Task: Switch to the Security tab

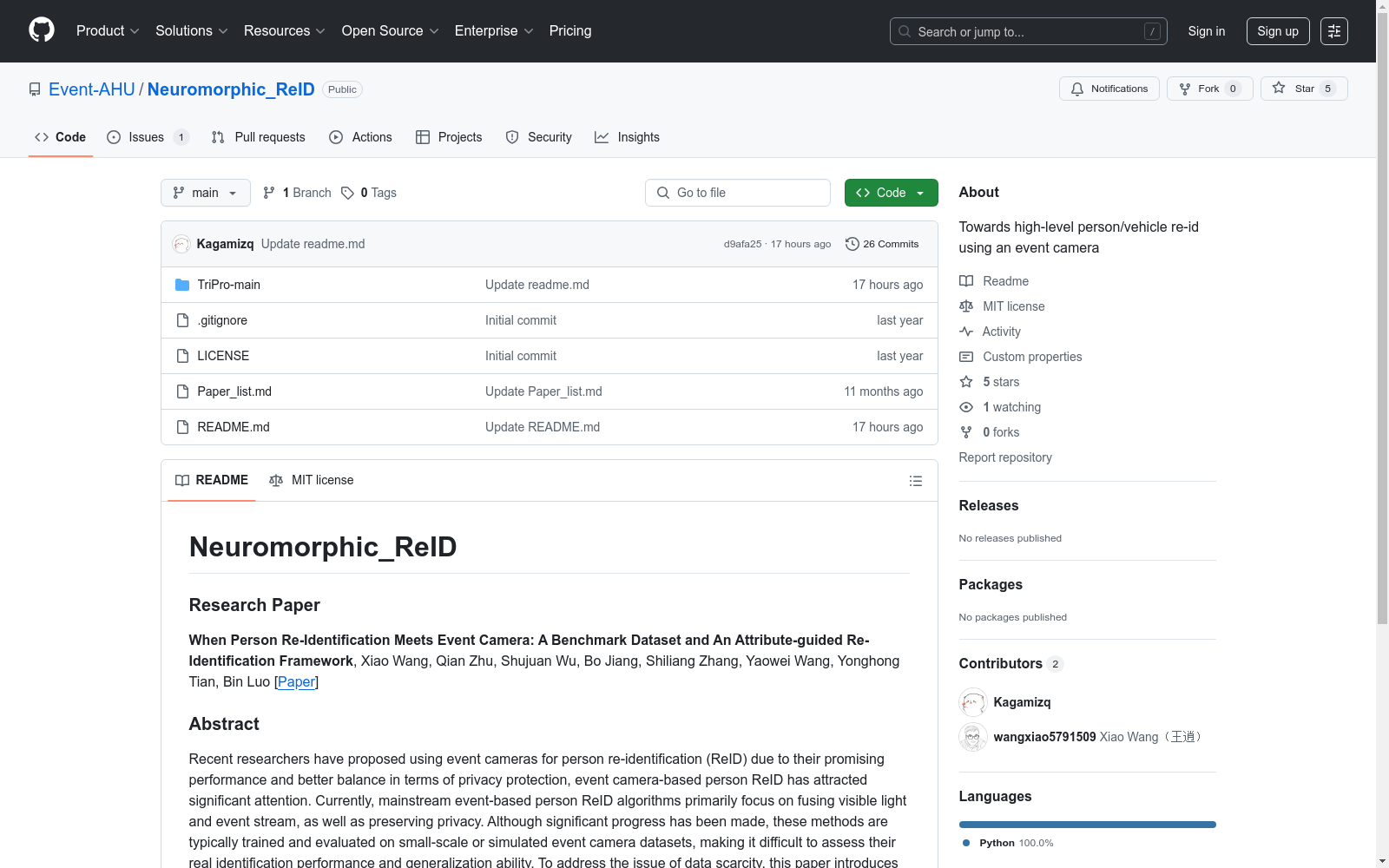Action: pos(538,137)
